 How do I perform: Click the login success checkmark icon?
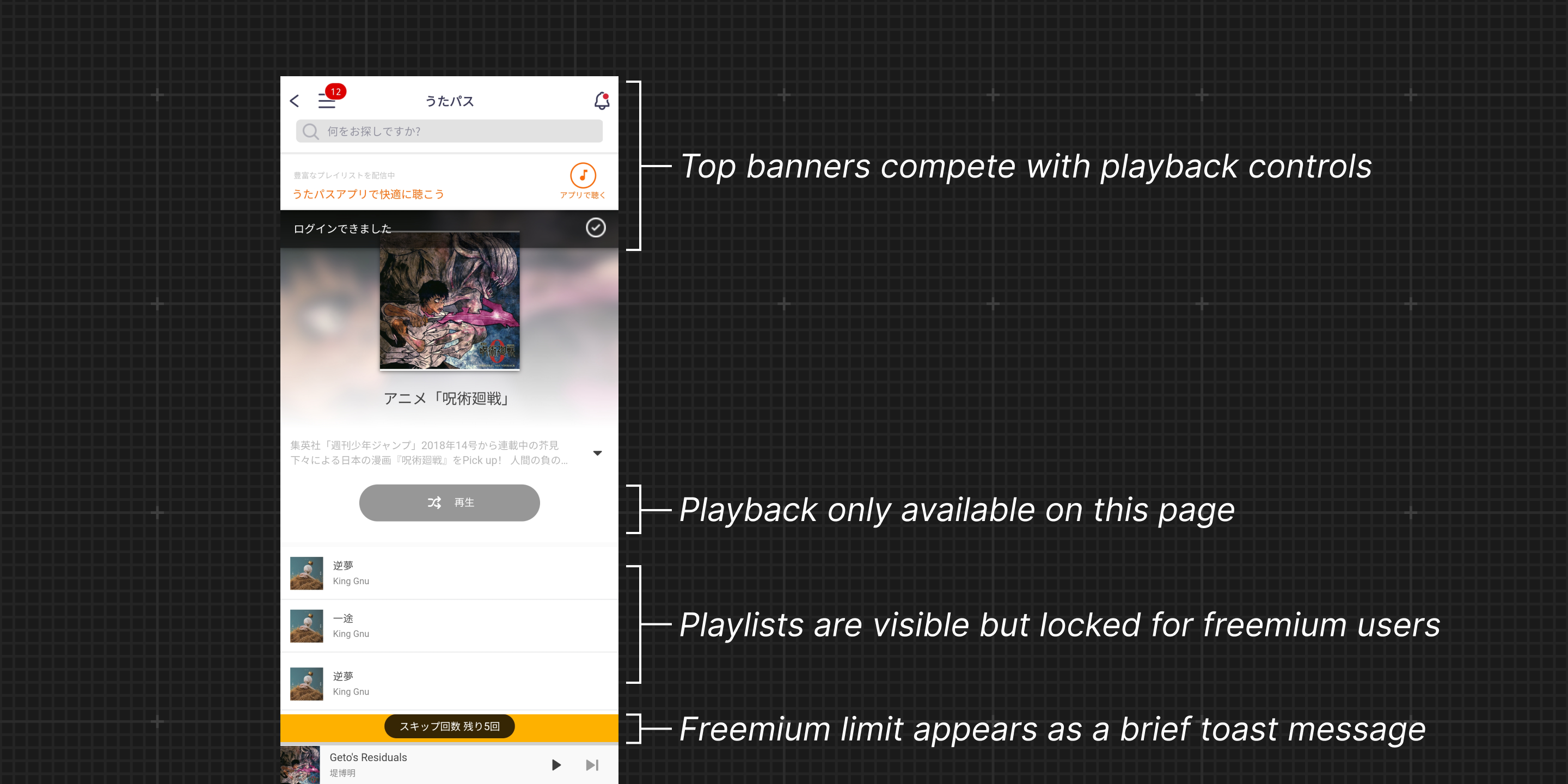(x=595, y=228)
